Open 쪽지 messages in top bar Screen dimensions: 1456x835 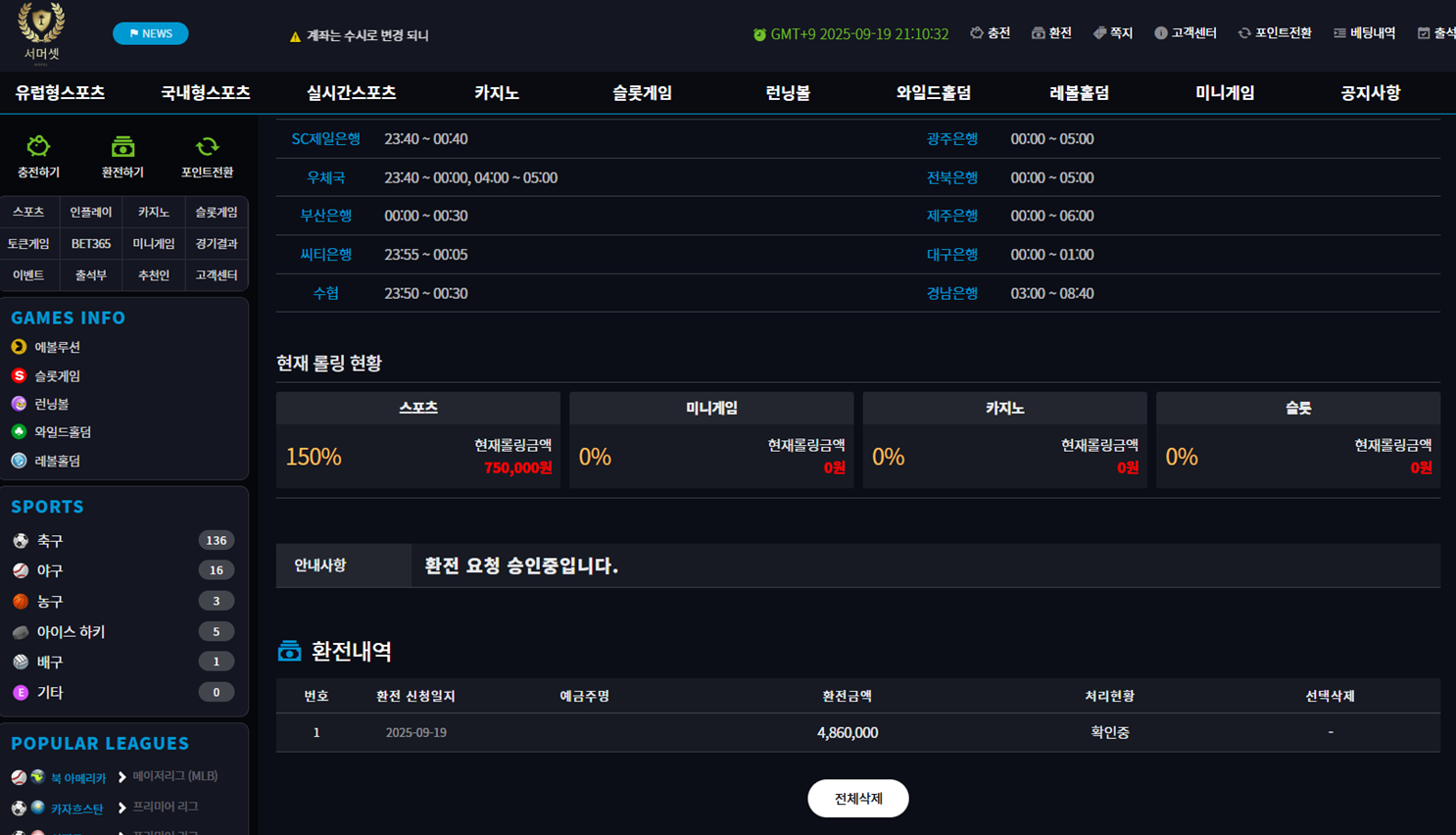click(1113, 33)
